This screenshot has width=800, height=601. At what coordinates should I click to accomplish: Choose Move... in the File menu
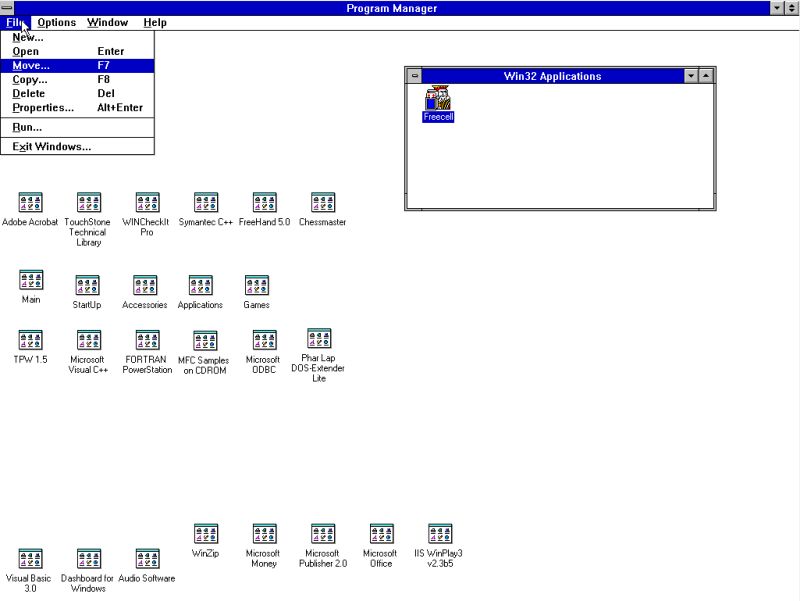tap(77, 65)
